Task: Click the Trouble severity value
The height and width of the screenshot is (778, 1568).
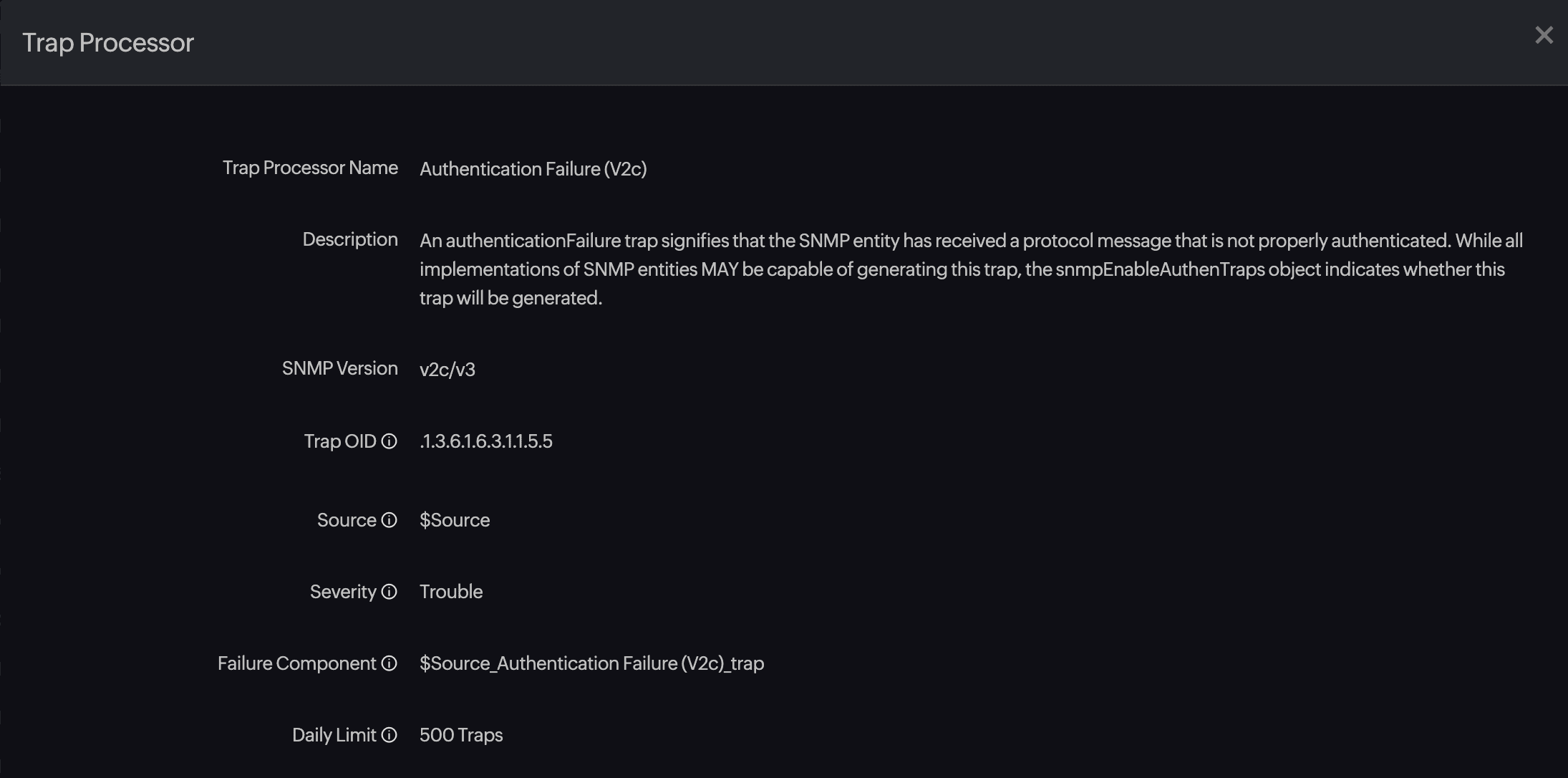Action: pos(450,592)
